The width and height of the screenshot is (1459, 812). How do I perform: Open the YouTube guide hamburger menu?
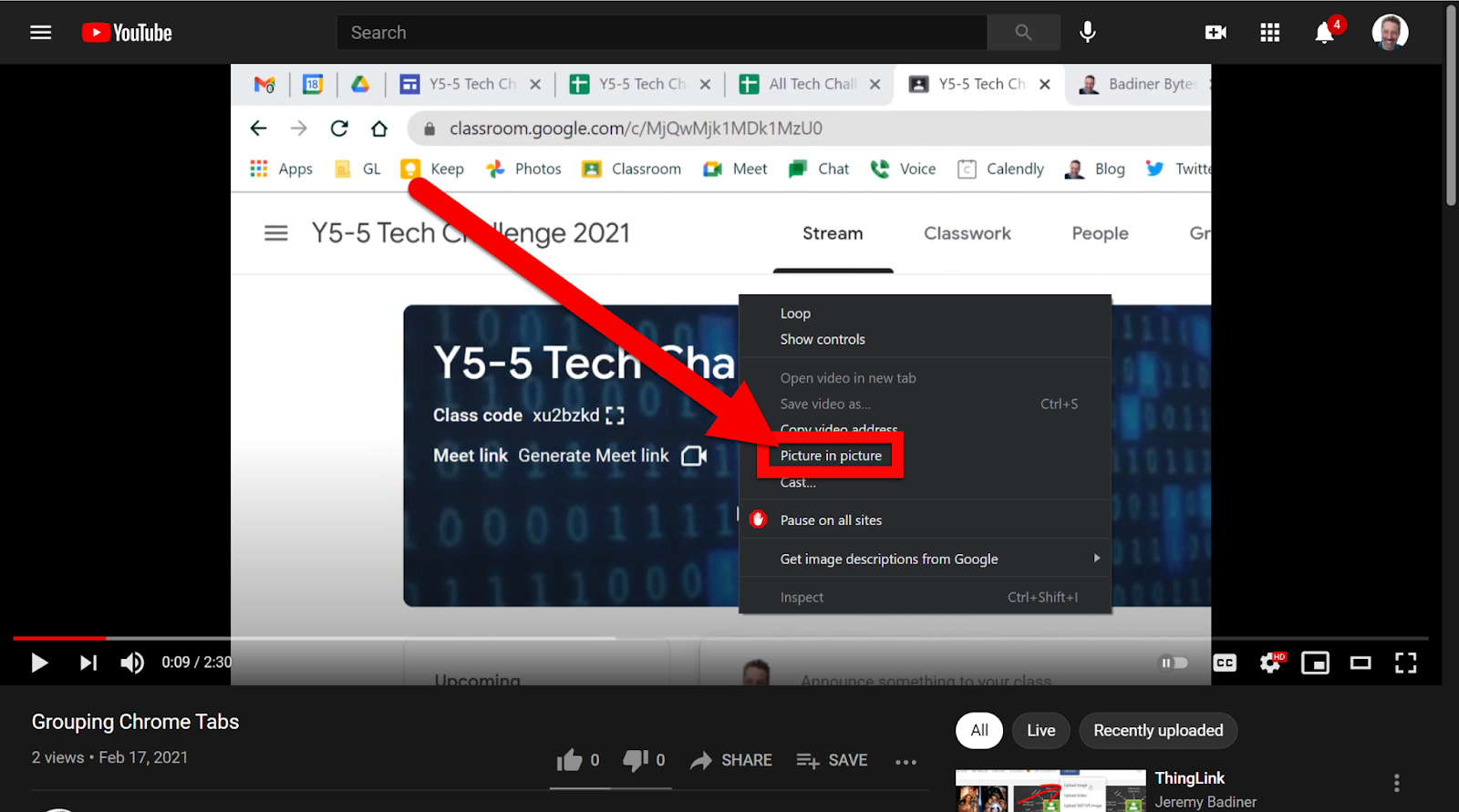[x=40, y=33]
